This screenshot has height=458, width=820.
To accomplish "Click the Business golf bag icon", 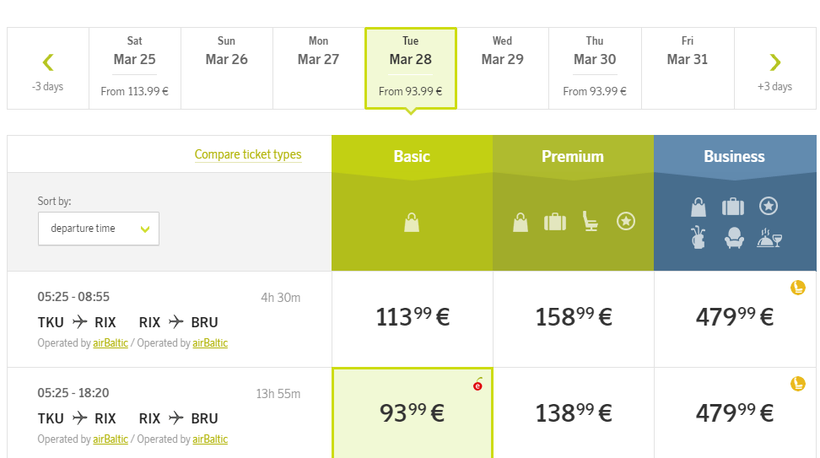I will coord(699,239).
